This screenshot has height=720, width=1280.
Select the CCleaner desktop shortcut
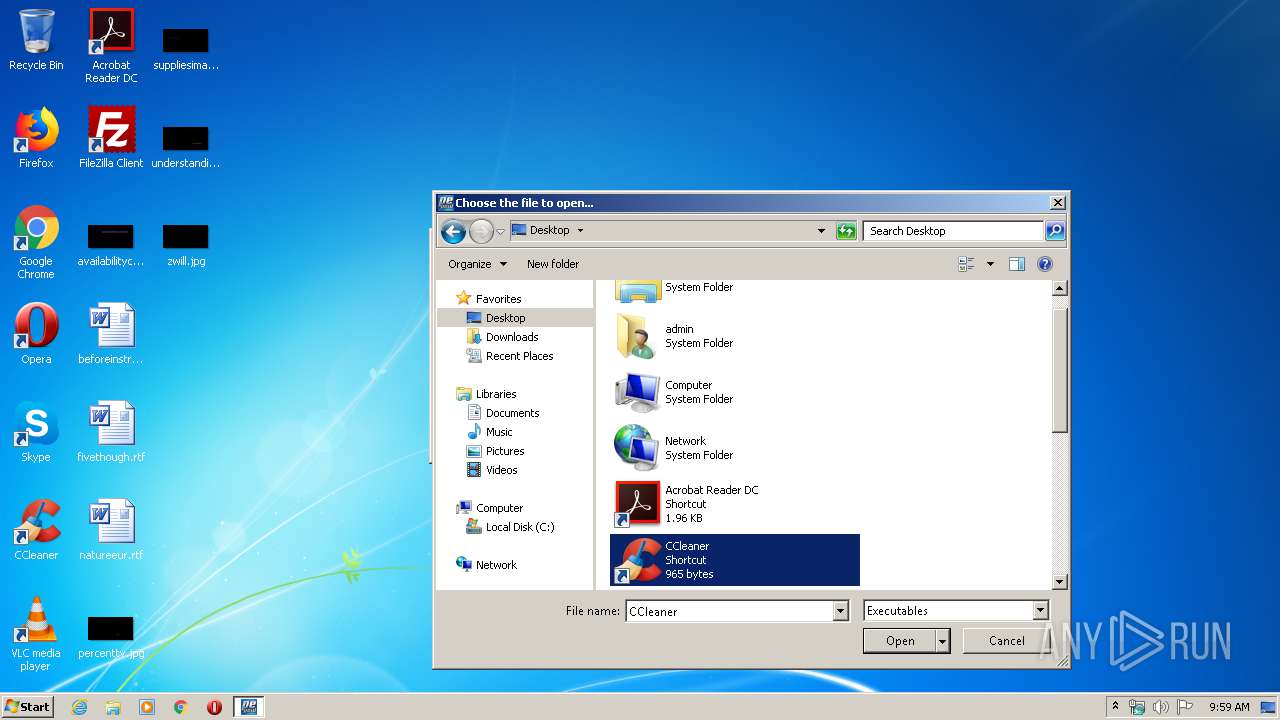(x=36, y=530)
